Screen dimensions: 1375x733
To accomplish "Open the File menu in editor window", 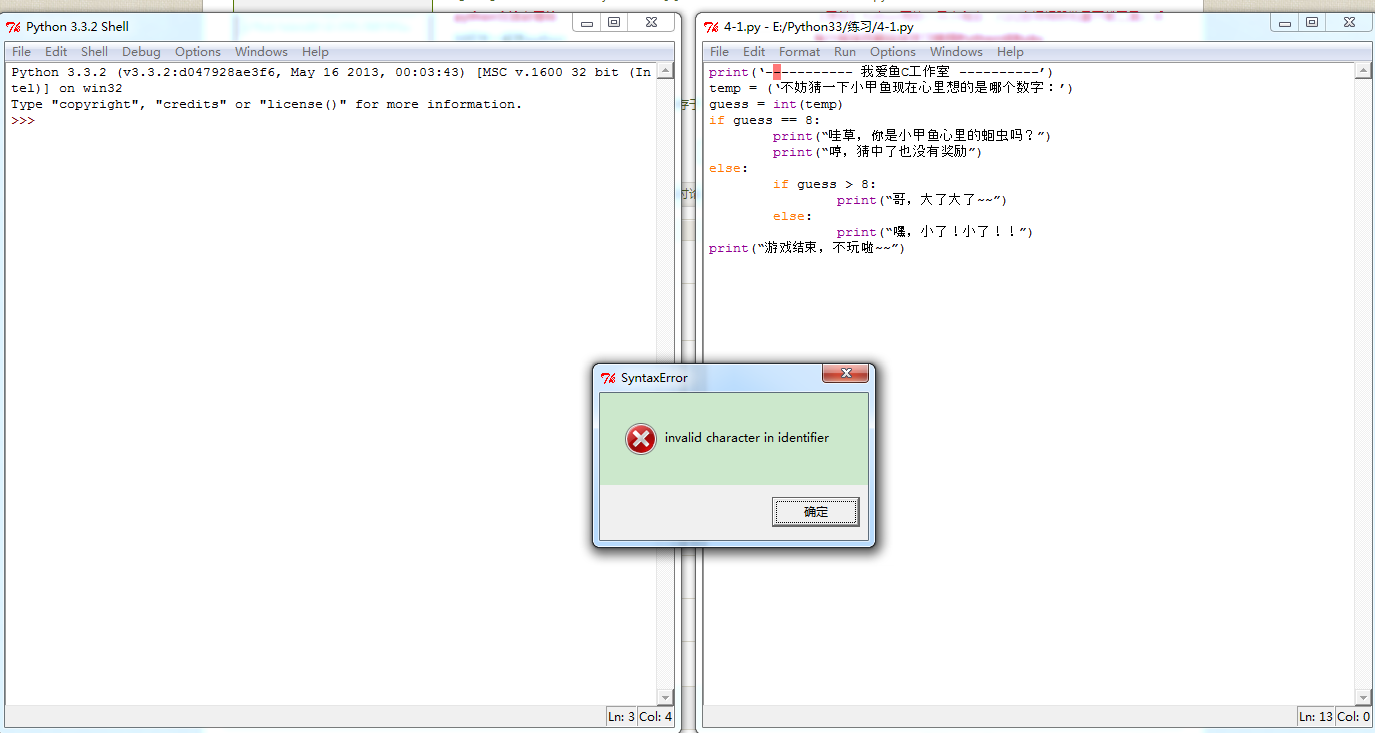I will coord(718,51).
